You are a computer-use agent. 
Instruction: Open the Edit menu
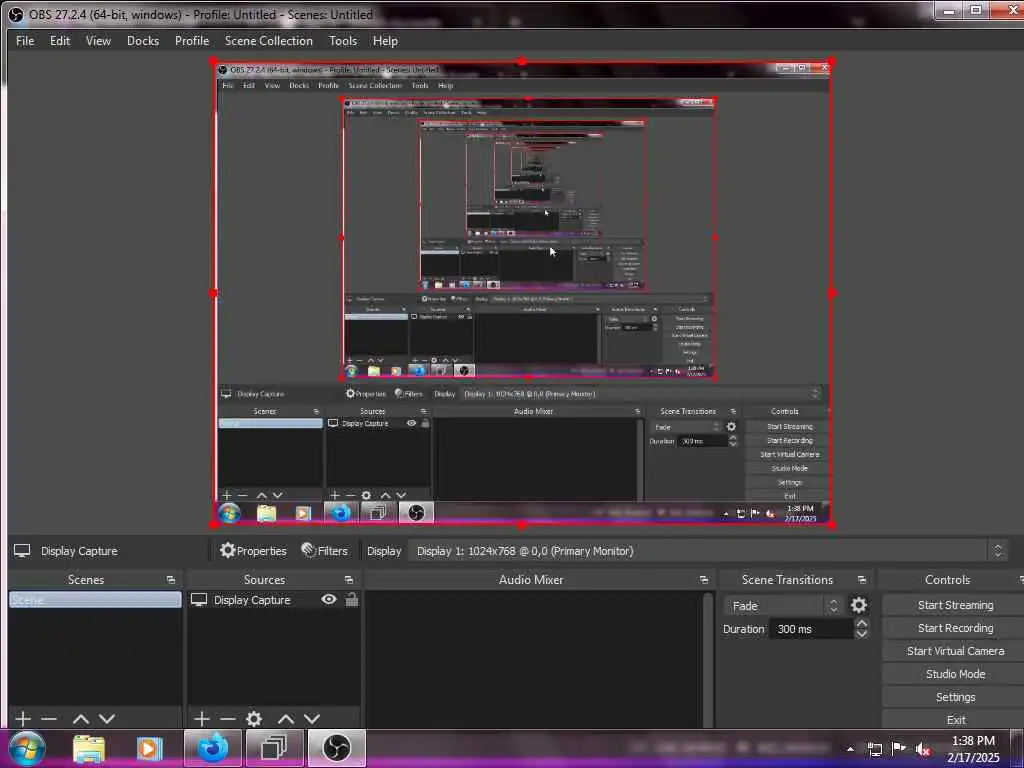[59, 40]
